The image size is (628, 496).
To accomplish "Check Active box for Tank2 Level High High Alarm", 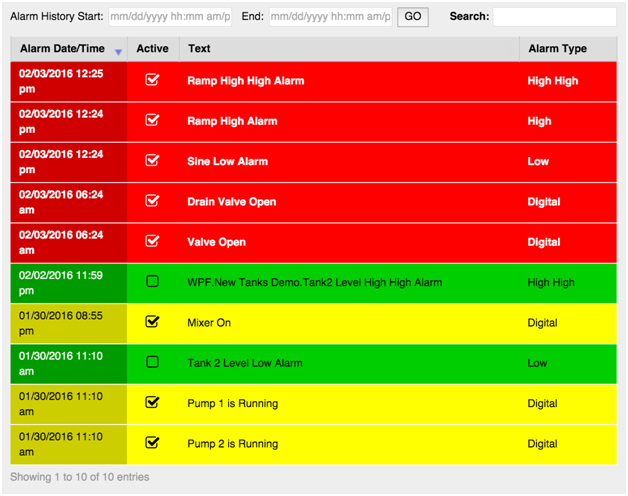I will coord(152,281).
